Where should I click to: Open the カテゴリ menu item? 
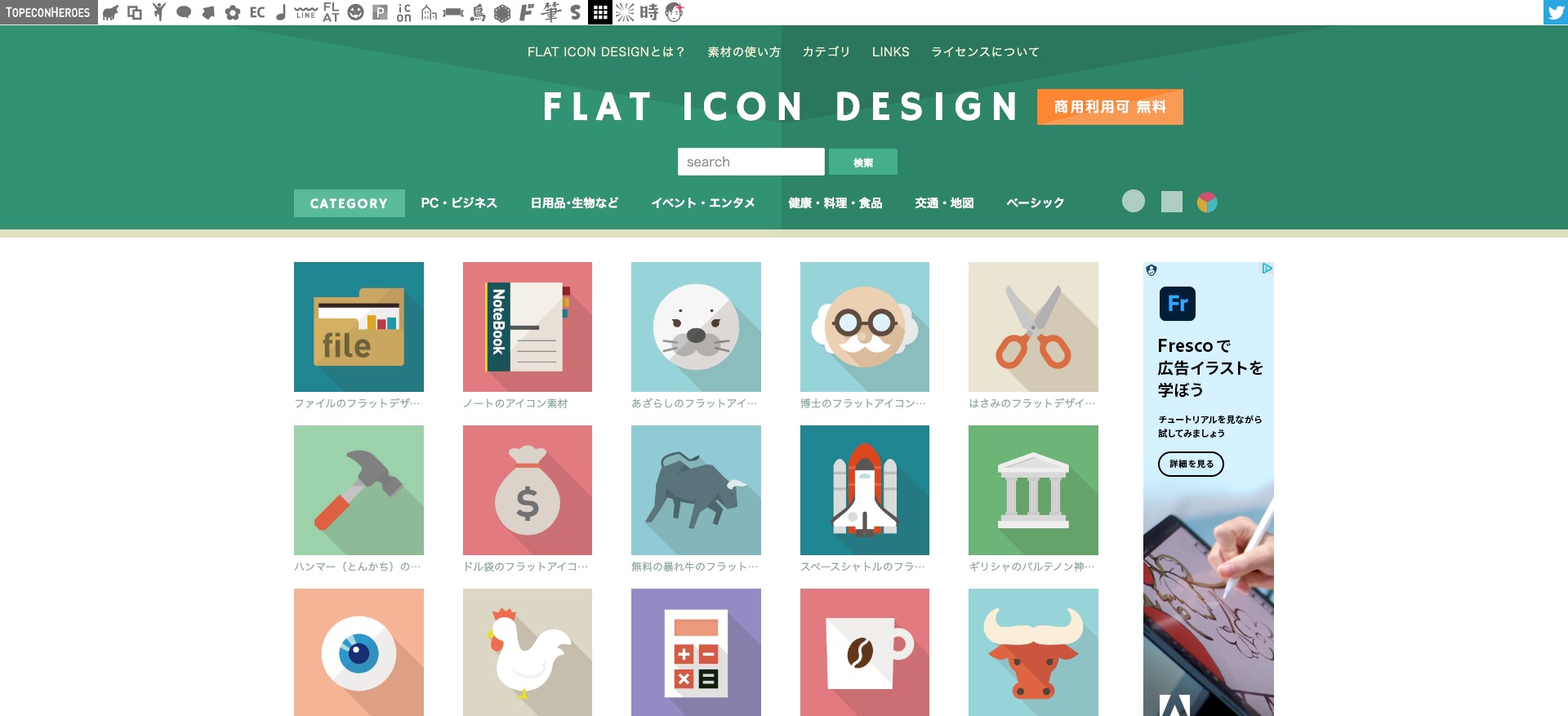(x=826, y=51)
